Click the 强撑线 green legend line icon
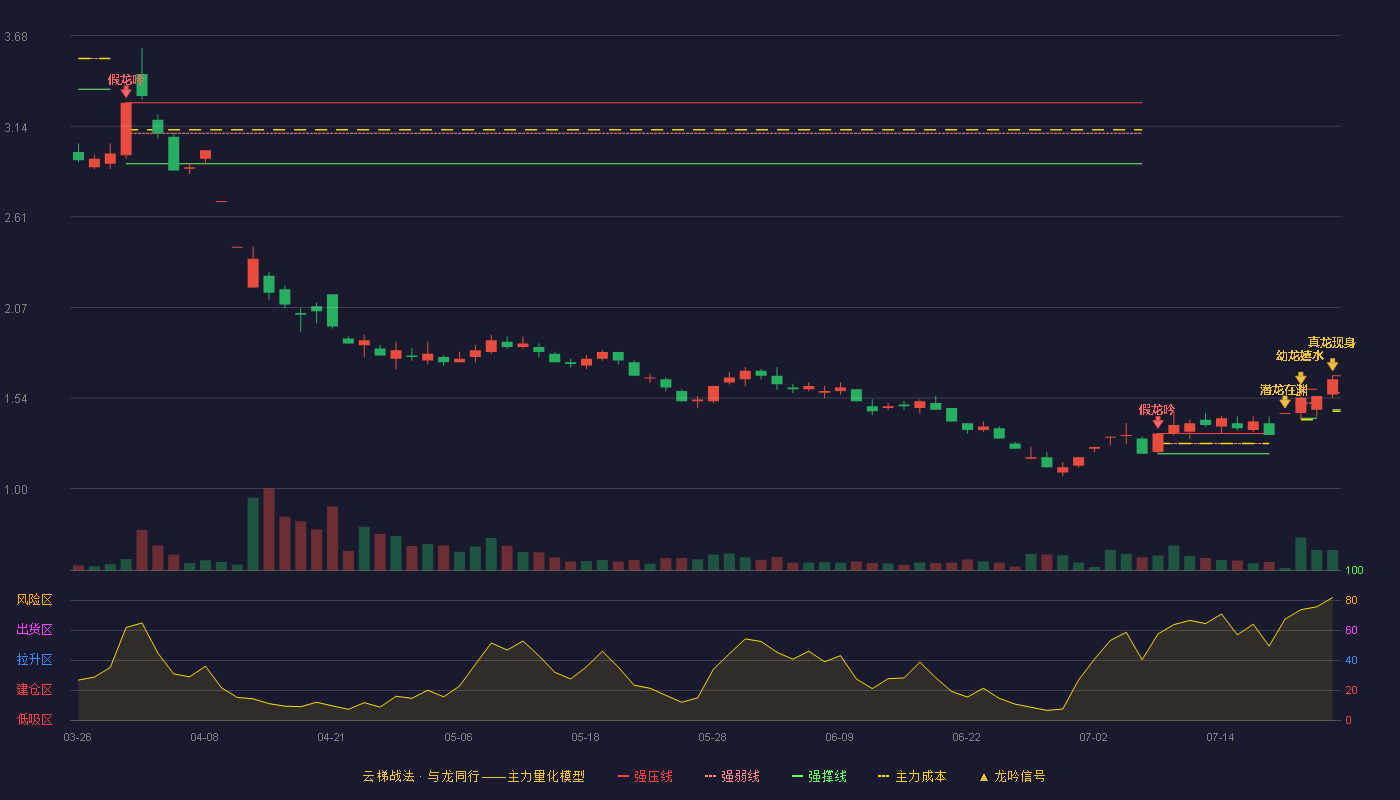This screenshot has width=1400, height=800. pos(797,776)
